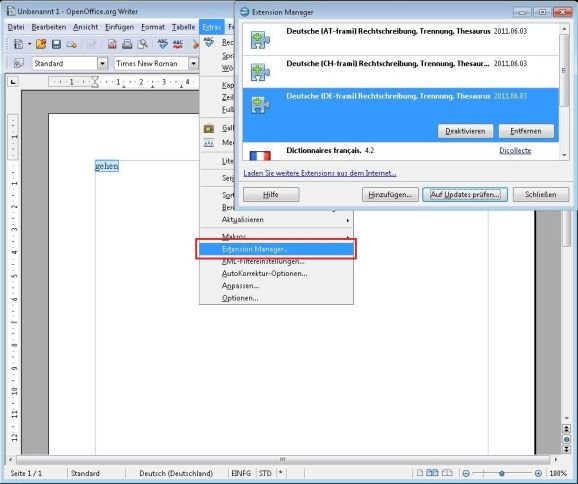Click the extension list scrollbar down arrow

564,155
